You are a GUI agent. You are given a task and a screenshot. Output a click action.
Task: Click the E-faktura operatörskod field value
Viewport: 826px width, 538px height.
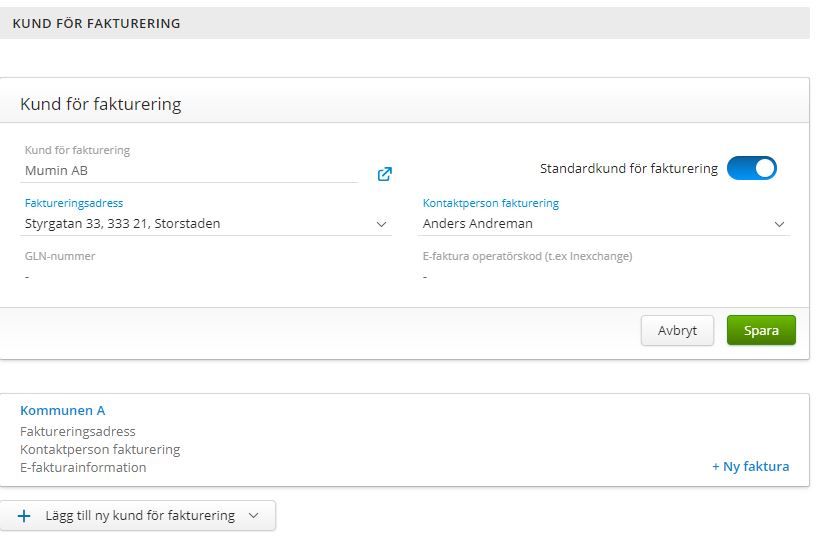(426, 276)
